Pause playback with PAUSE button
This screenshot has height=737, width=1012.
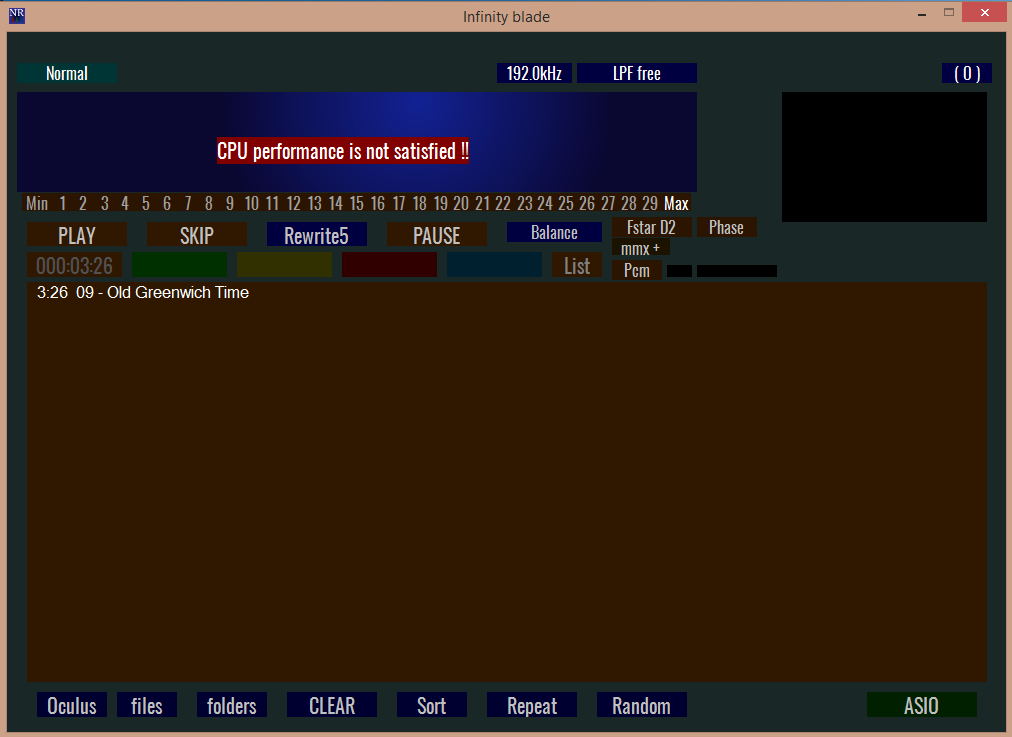437,234
